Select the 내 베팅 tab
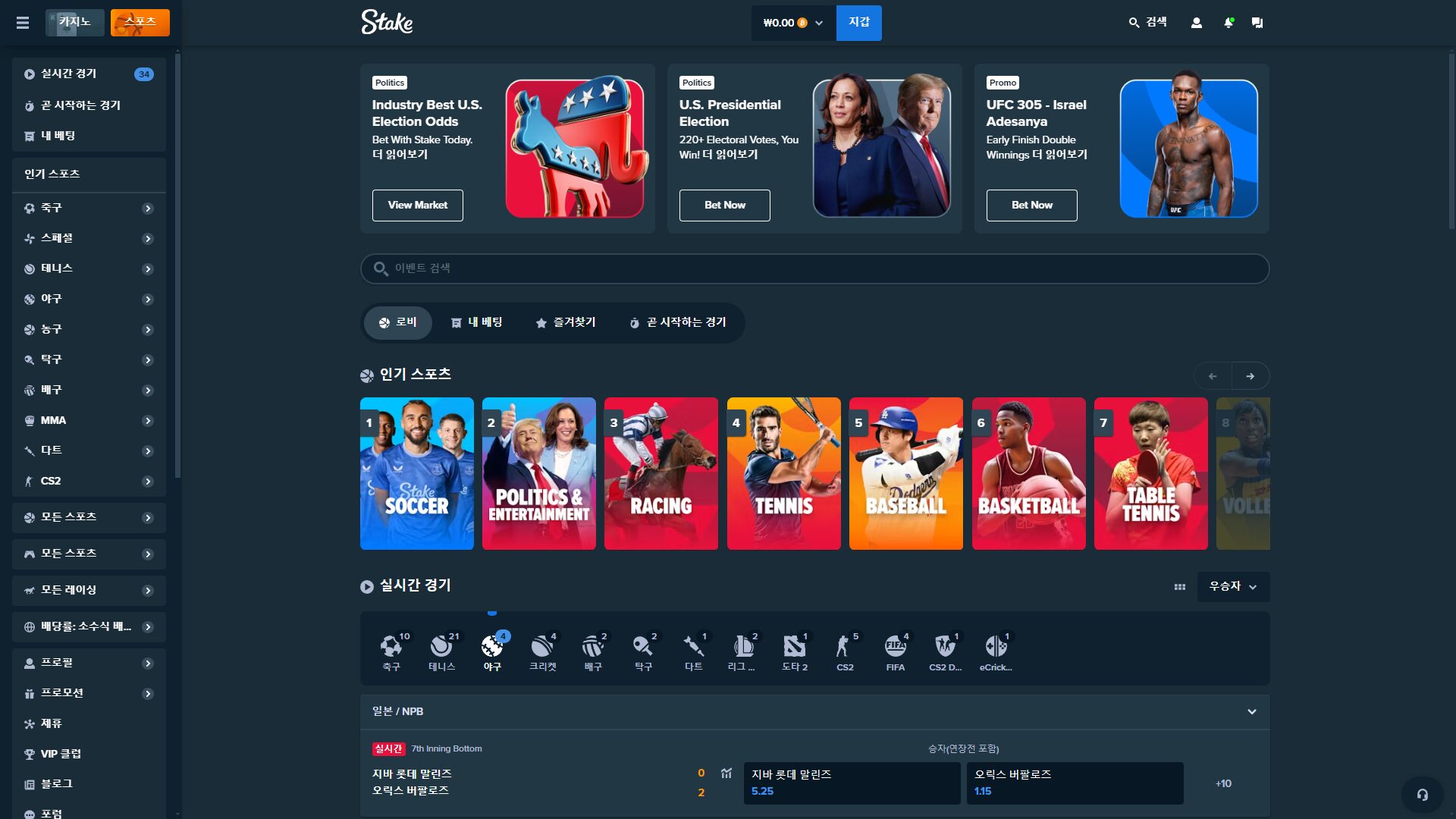Screen dimensions: 1456x819 pos(477,322)
